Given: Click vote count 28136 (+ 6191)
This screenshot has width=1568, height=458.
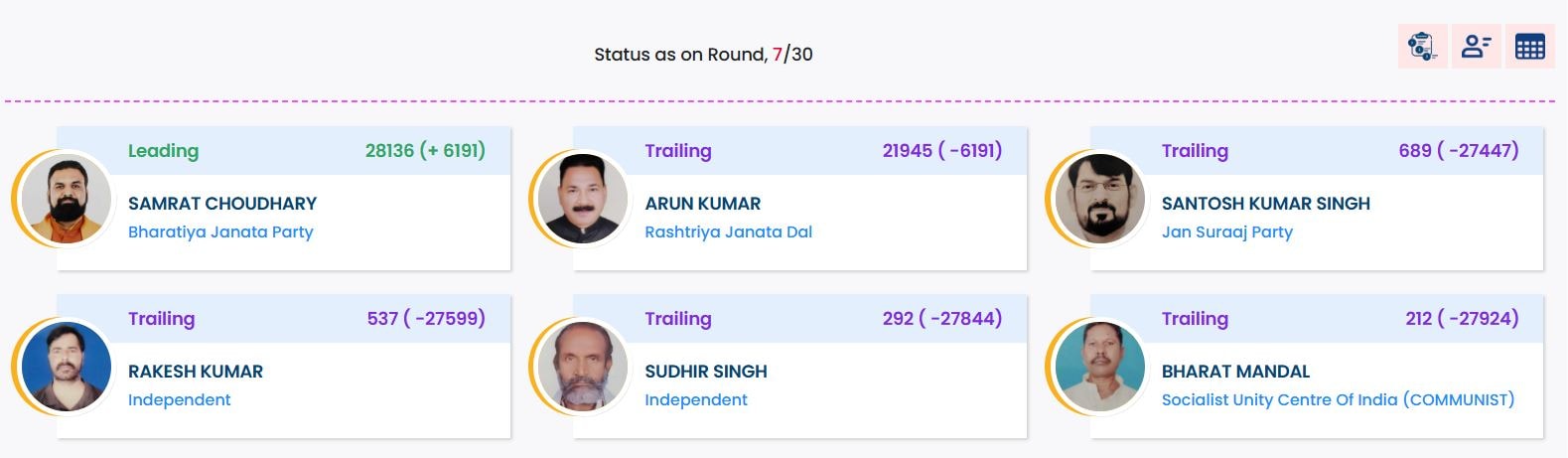Looking at the screenshot, I should [425, 151].
